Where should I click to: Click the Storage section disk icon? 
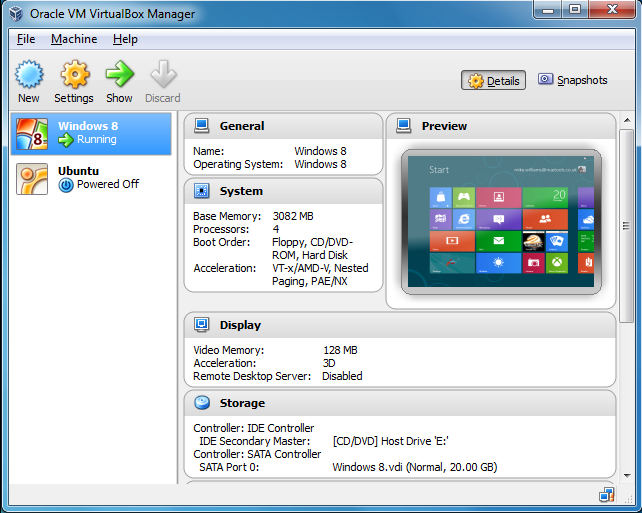[x=202, y=403]
